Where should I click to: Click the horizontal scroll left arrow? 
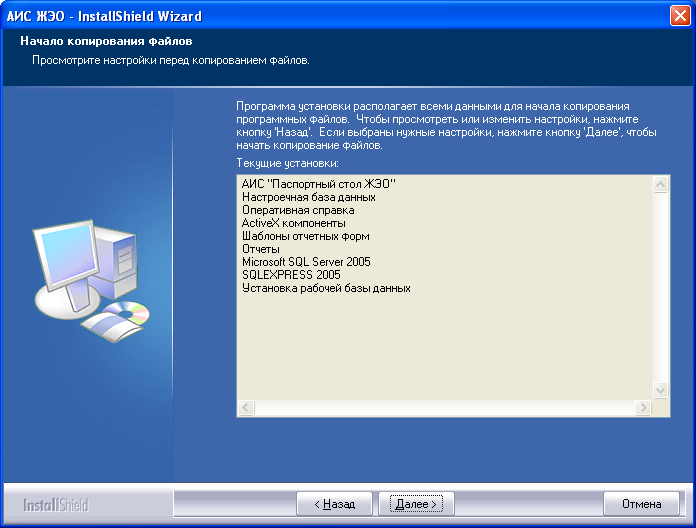246,407
